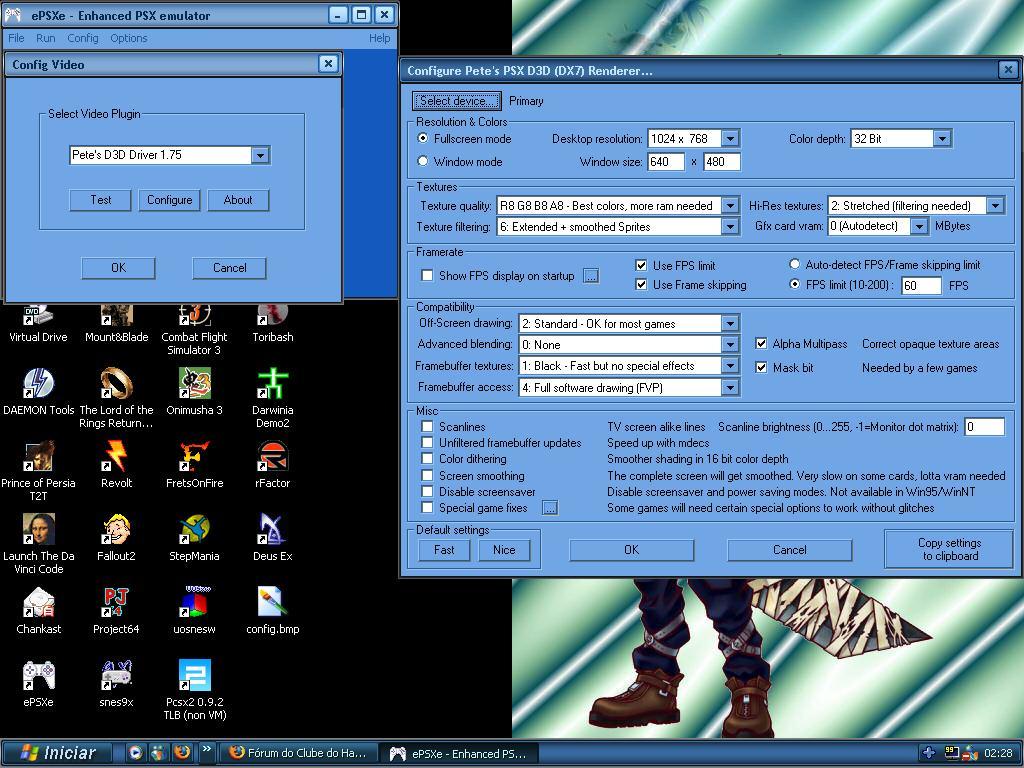Select the Pcsx2 0.9.2 TLB icon
Screen dimensions: 1024x768
click(x=194, y=690)
